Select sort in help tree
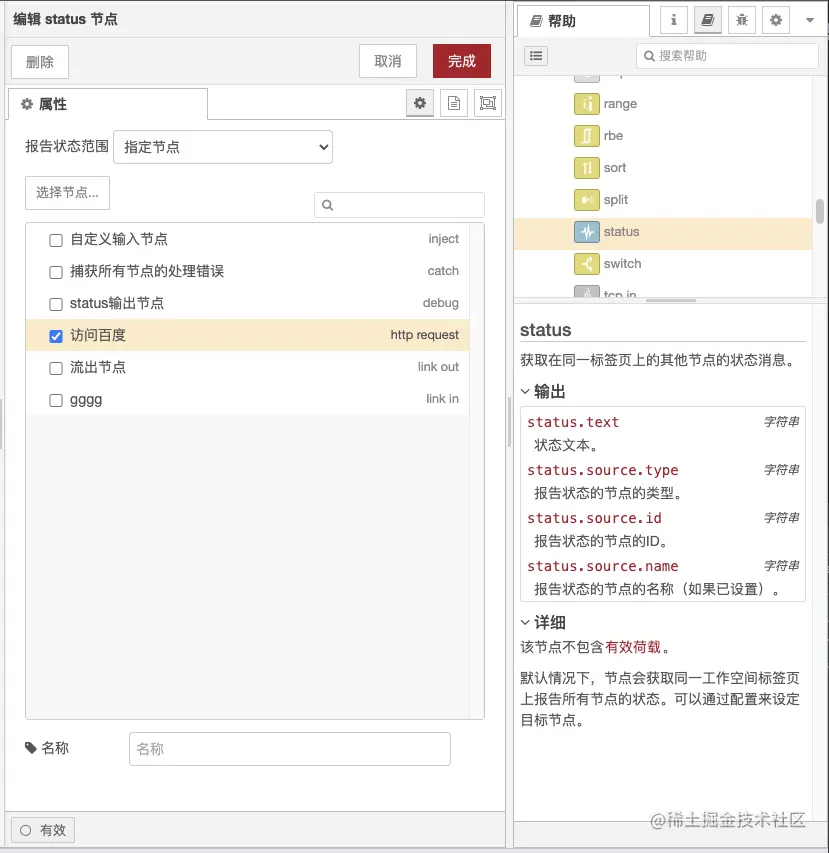 pyautogui.click(x=615, y=168)
